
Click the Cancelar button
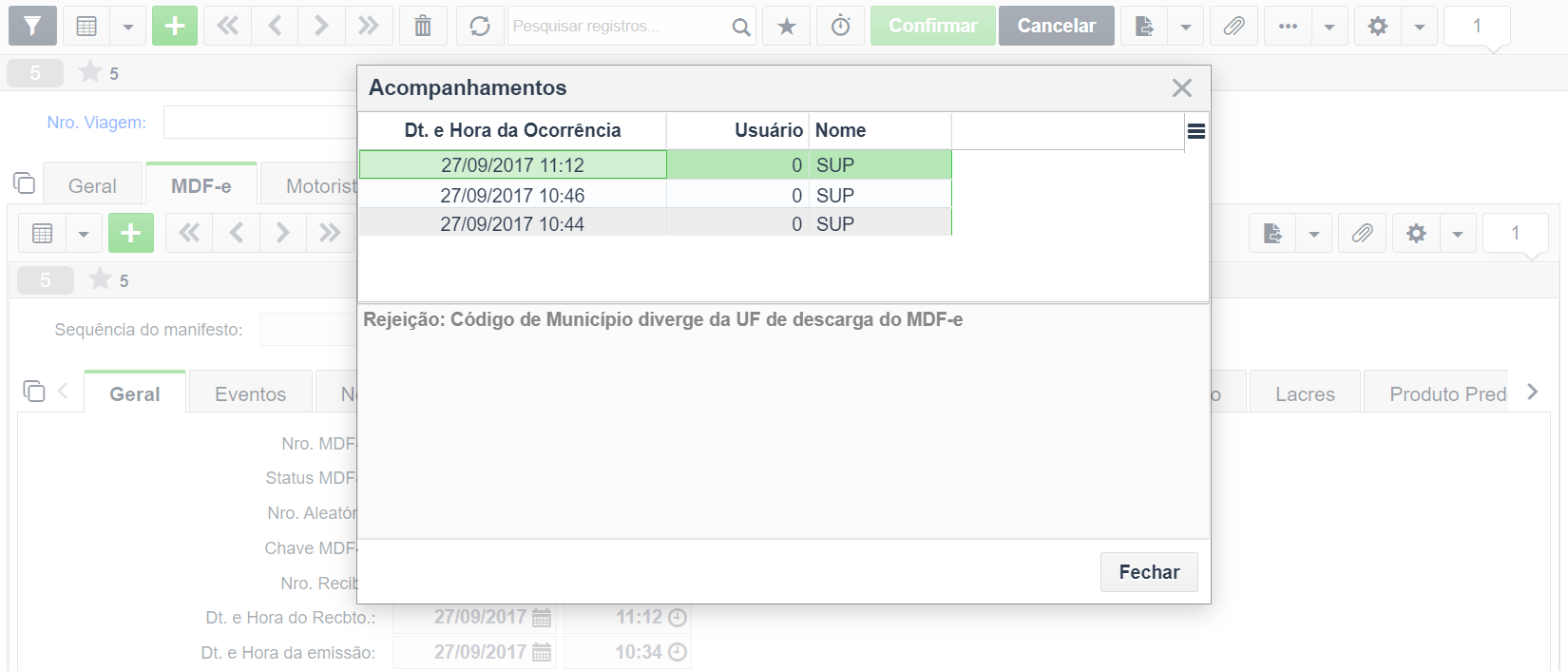(1057, 26)
